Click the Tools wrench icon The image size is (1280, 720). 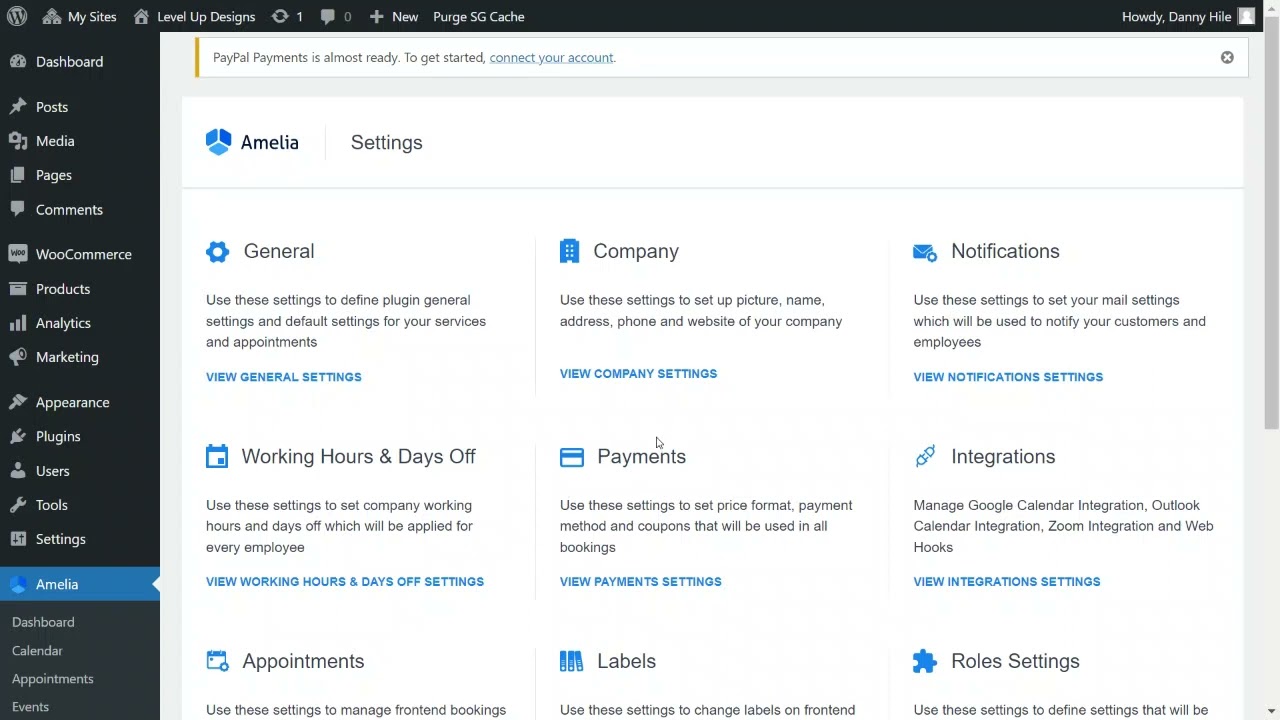coord(18,505)
